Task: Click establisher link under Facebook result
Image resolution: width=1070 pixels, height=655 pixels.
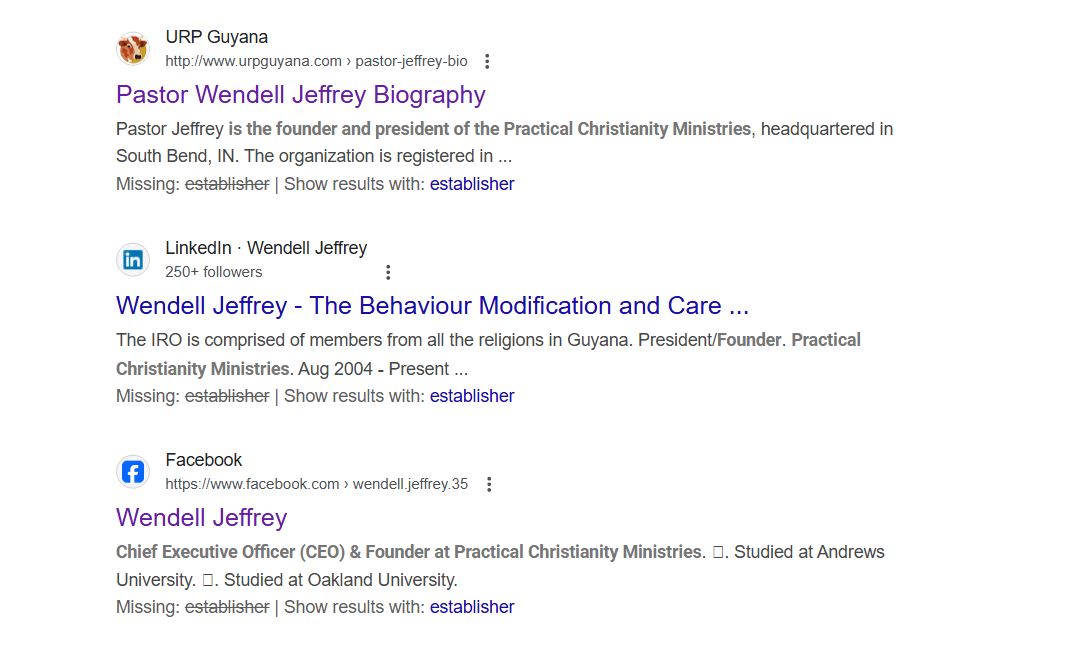Action: click(472, 607)
